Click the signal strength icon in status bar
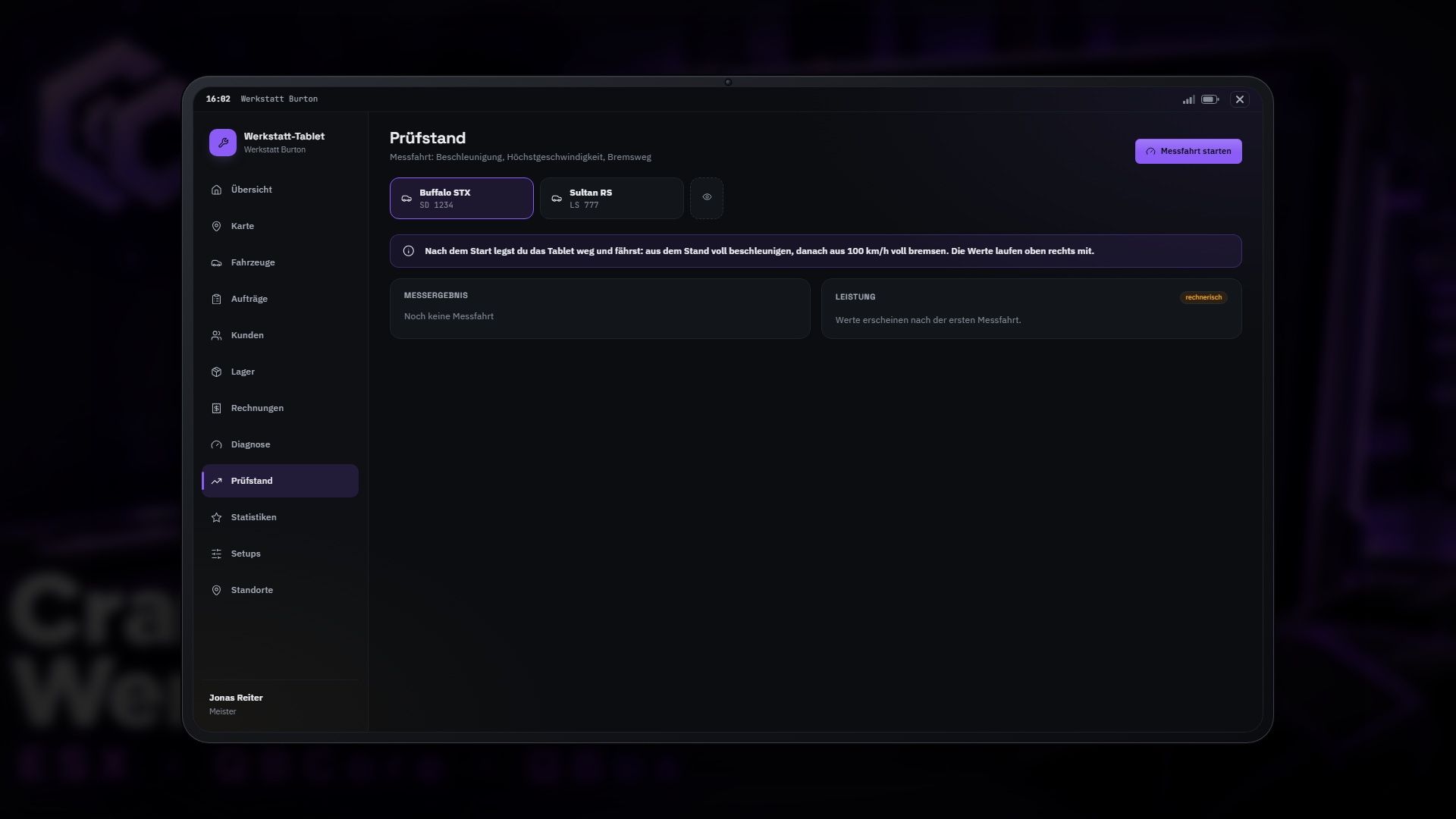1456x819 pixels. click(x=1188, y=99)
